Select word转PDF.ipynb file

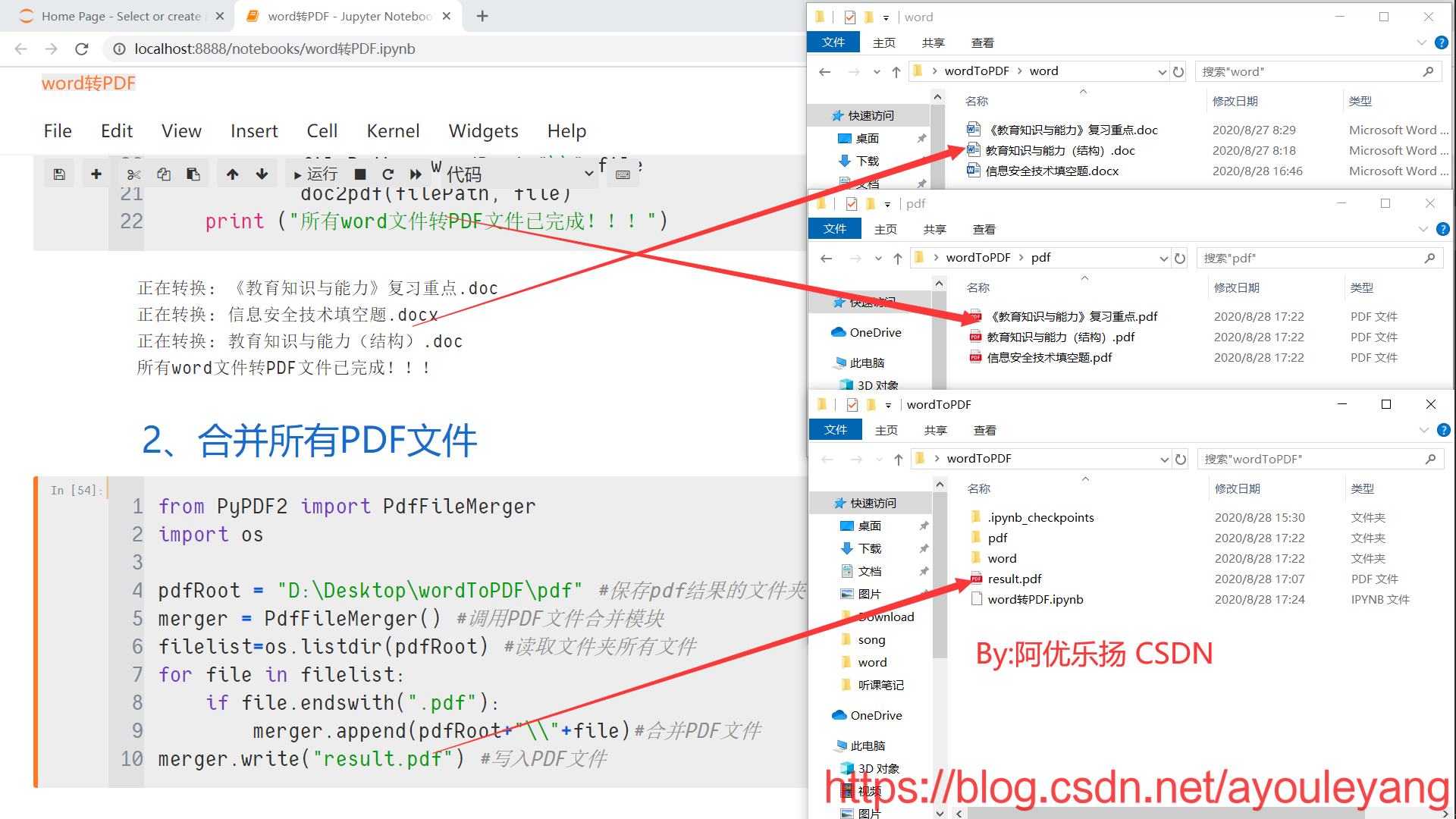pos(1035,600)
